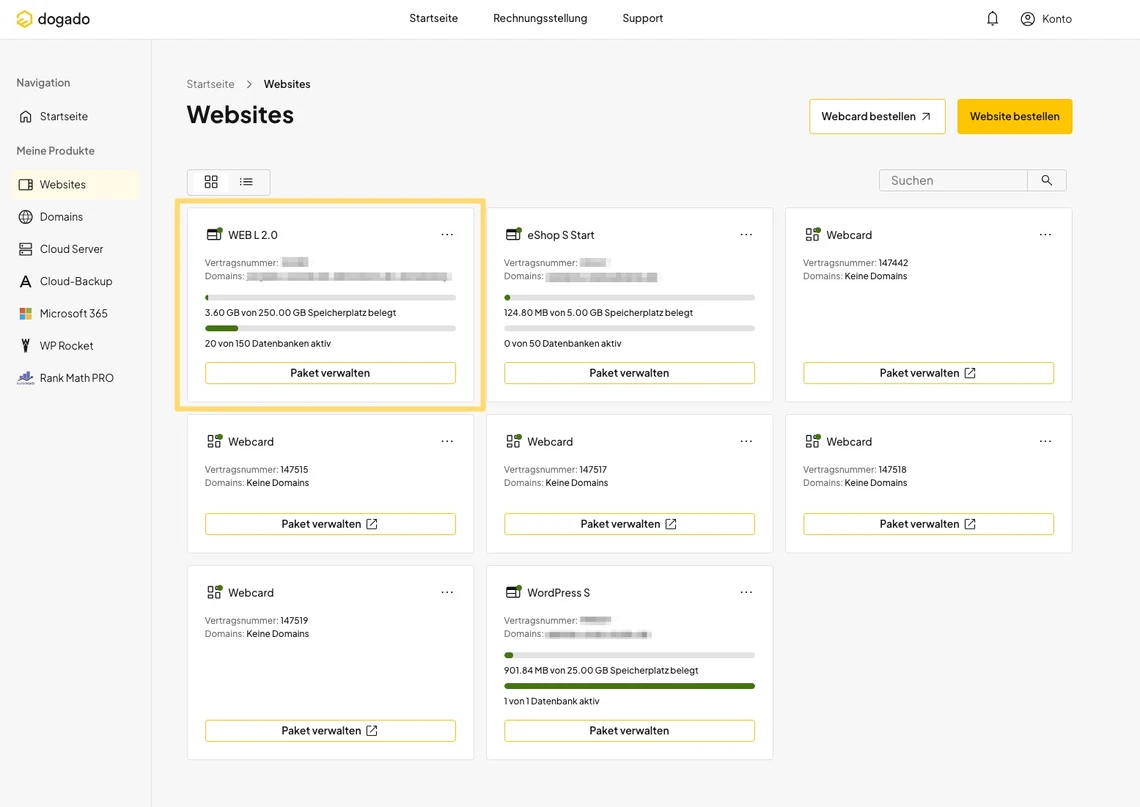Open the options menu on WEB L 2.0 card
The height and width of the screenshot is (807, 1140).
[x=447, y=234]
